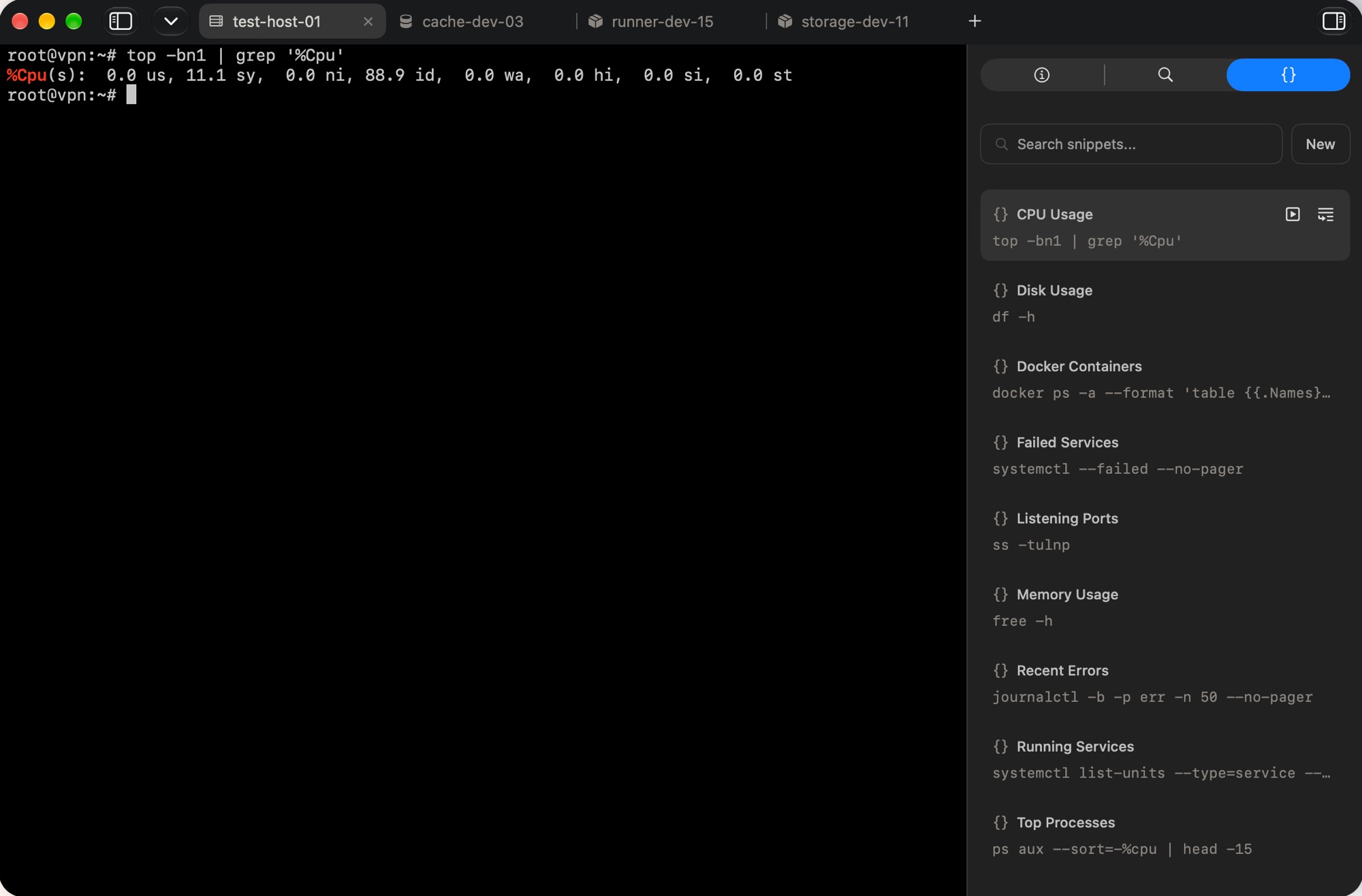Screen dimensions: 1362x896
Task: Click the Docker Containers braces icon
Action: pos(1000,366)
